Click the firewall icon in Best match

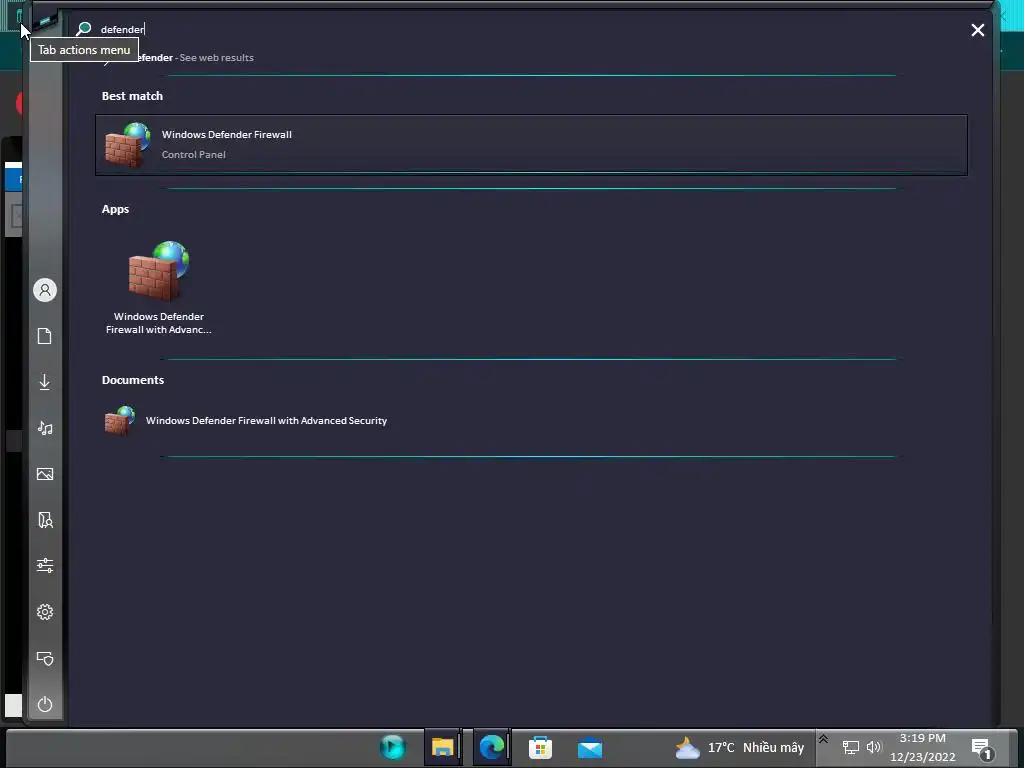click(128, 145)
